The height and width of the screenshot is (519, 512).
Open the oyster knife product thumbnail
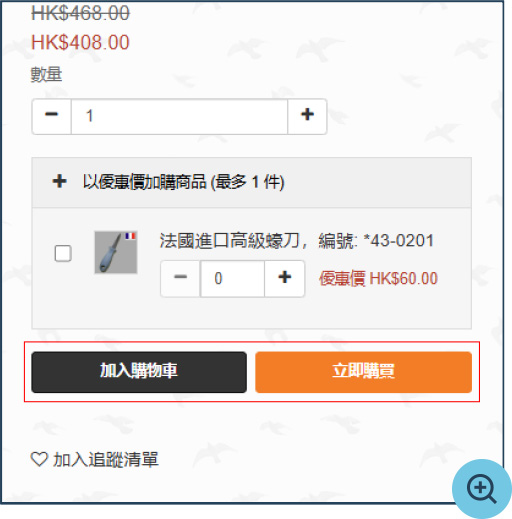[116, 252]
